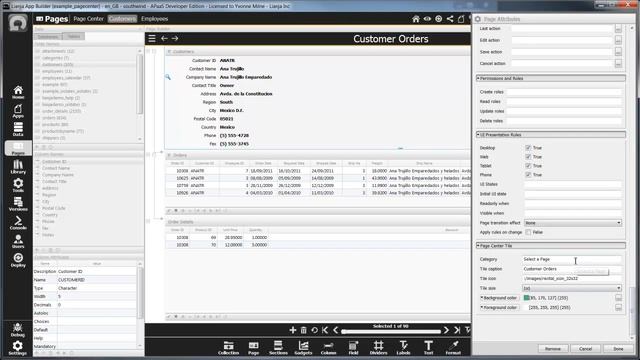This screenshot has height=360, width=640.
Task: Open the Gadgets tool in the bottom toolbar
Action: [303, 347]
